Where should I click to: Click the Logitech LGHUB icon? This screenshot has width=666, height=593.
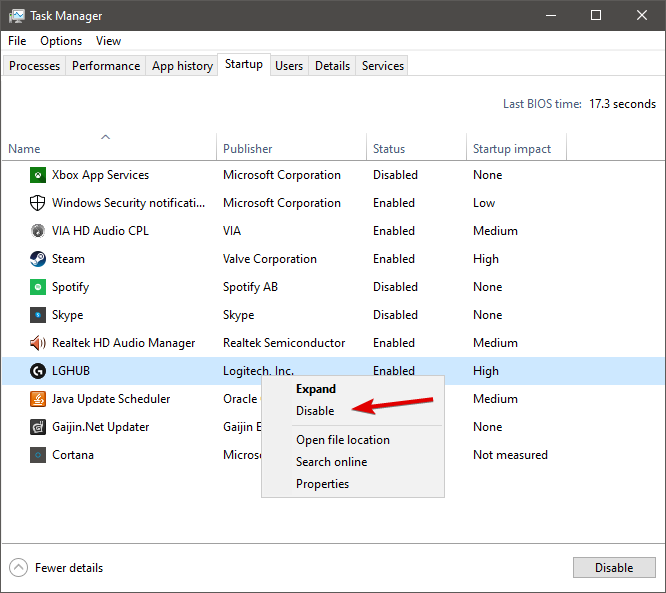click(x=37, y=371)
